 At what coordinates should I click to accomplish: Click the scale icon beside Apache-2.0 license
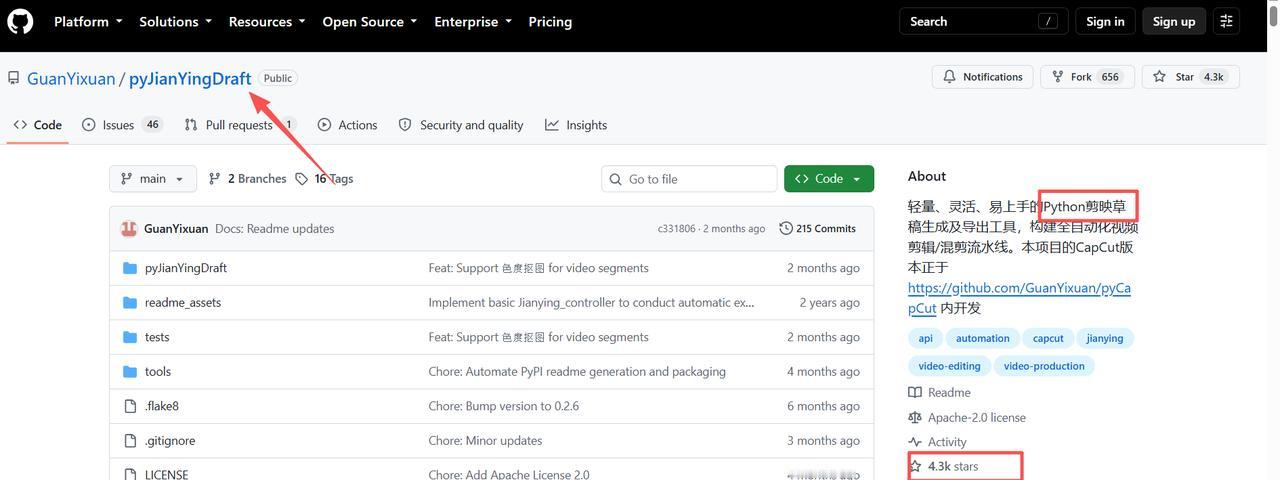tap(915, 417)
